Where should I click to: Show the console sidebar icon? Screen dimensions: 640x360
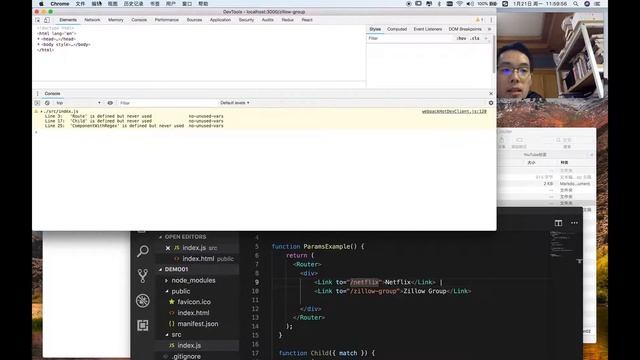(x=37, y=103)
